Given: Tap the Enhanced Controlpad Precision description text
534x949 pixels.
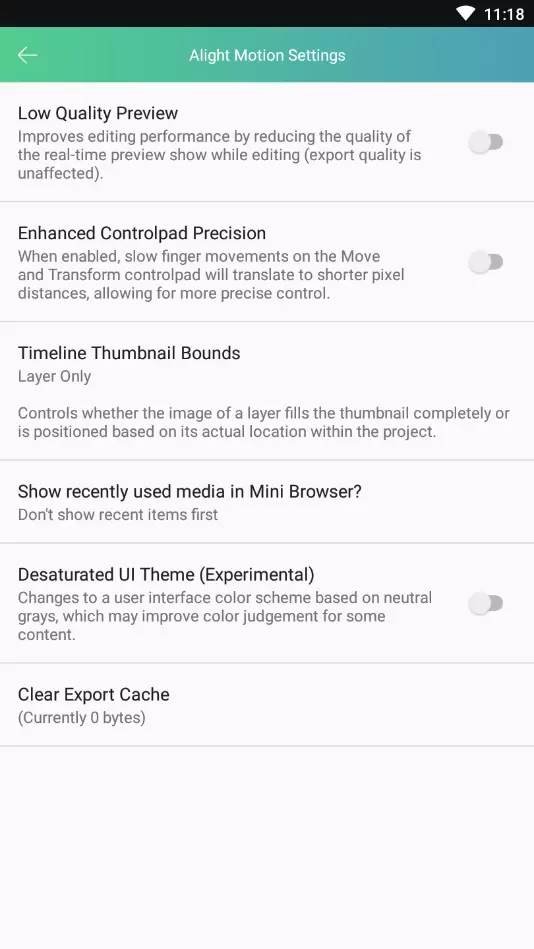Looking at the screenshot, I should pyautogui.click(x=211, y=275).
